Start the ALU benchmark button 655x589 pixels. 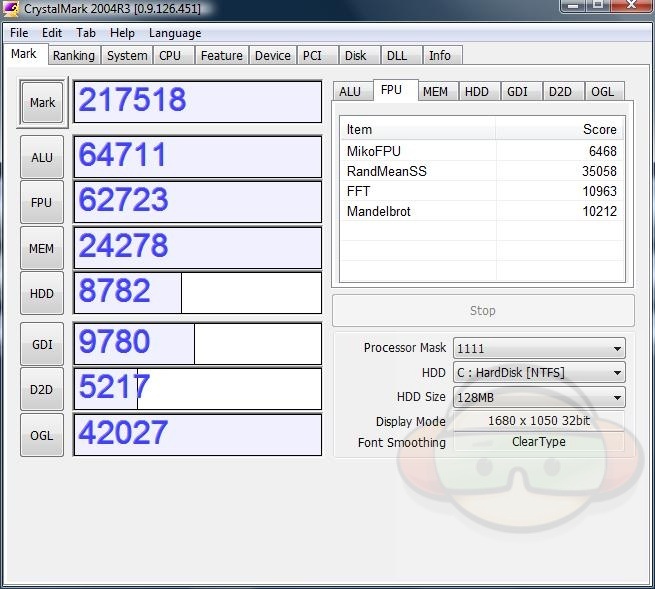[42, 157]
